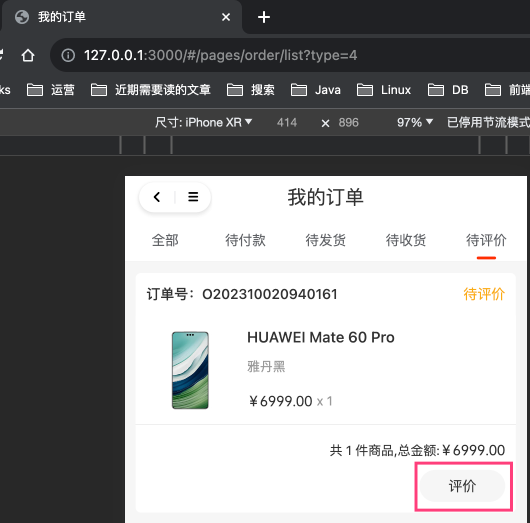Go back using the page back arrow
This screenshot has width=530, height=523.
pos(156,197)
